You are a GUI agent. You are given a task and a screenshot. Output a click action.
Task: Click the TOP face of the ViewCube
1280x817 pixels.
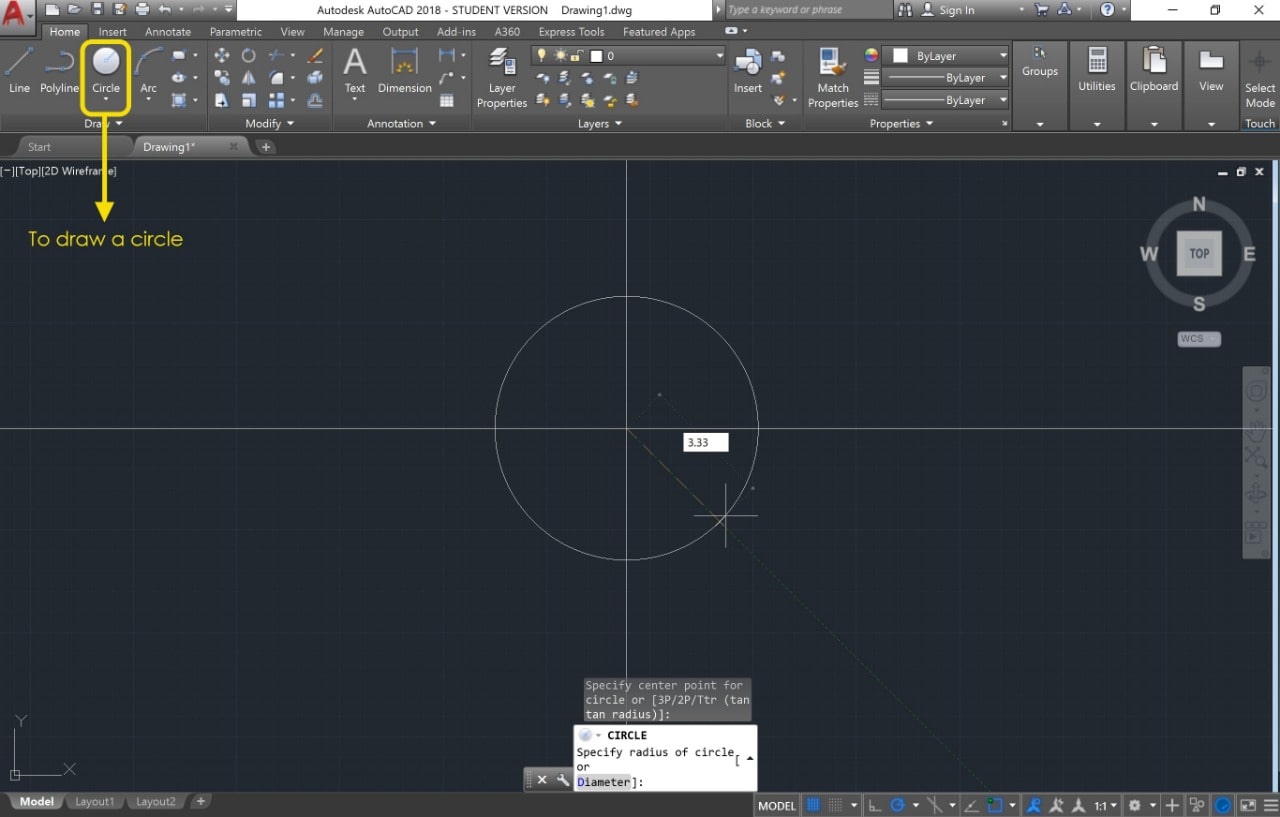click(1199, 253)
